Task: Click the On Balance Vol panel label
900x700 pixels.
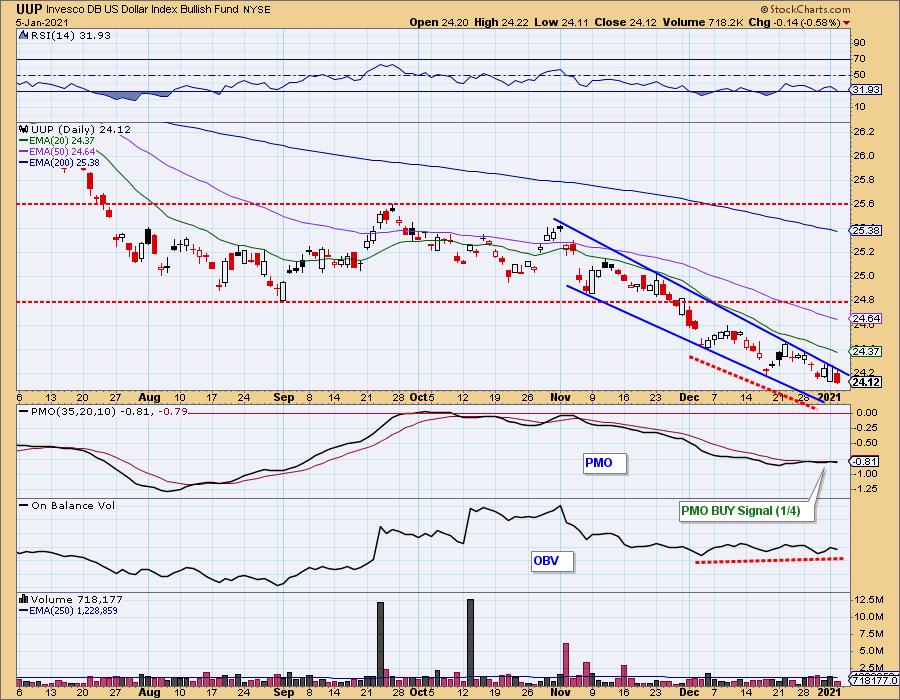Action: (73, 505)
